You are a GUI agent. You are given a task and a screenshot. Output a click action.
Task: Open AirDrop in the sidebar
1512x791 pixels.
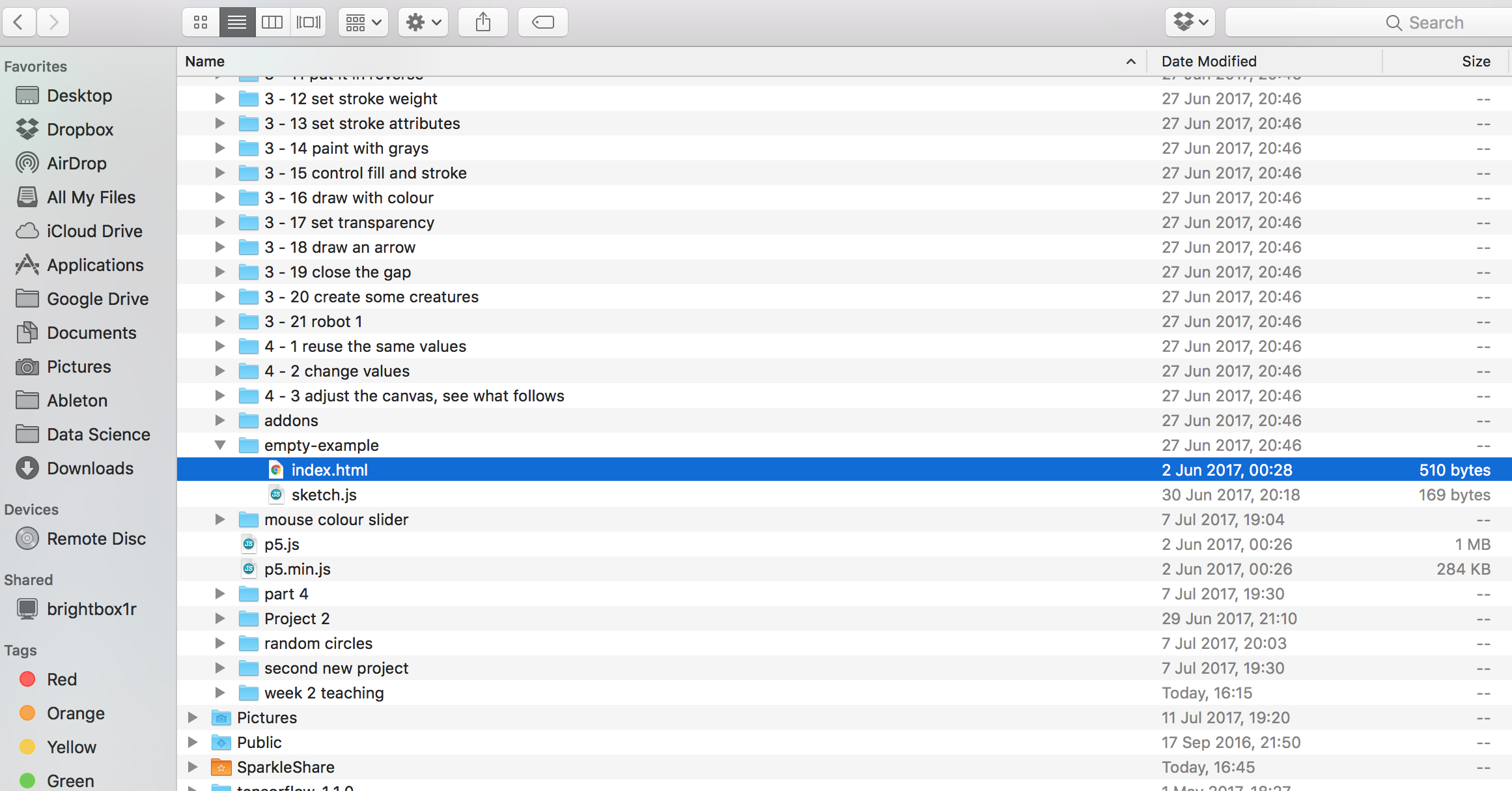tap(76, 164)
